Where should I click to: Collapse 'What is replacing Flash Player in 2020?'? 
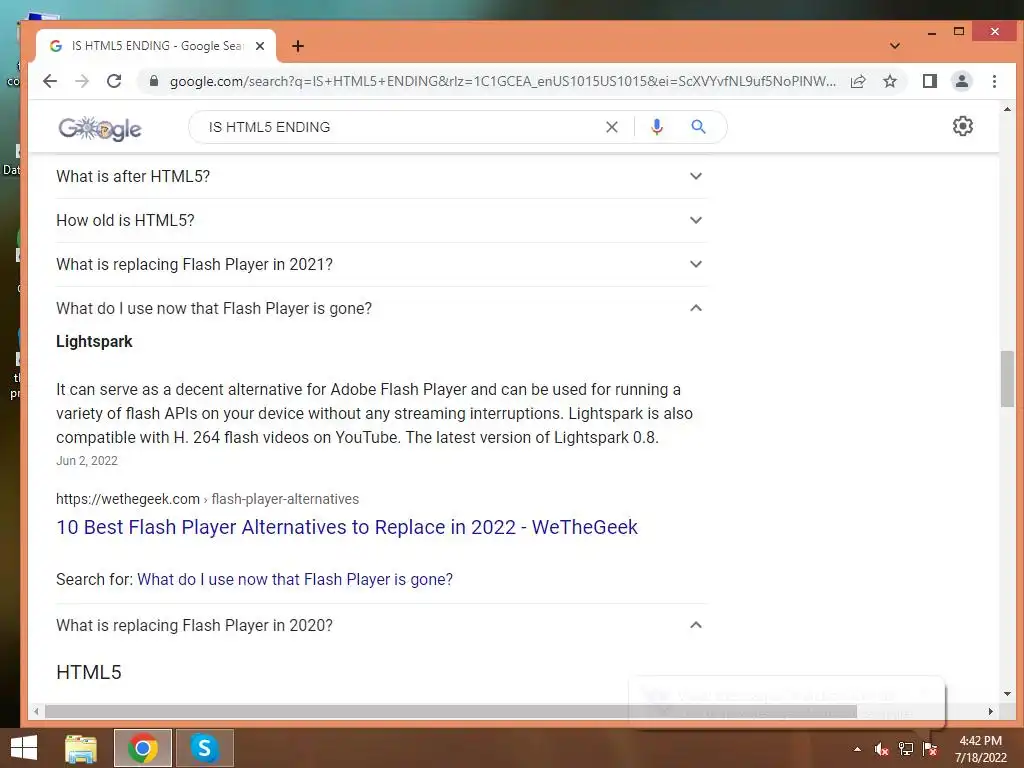[x=381, y=625]
